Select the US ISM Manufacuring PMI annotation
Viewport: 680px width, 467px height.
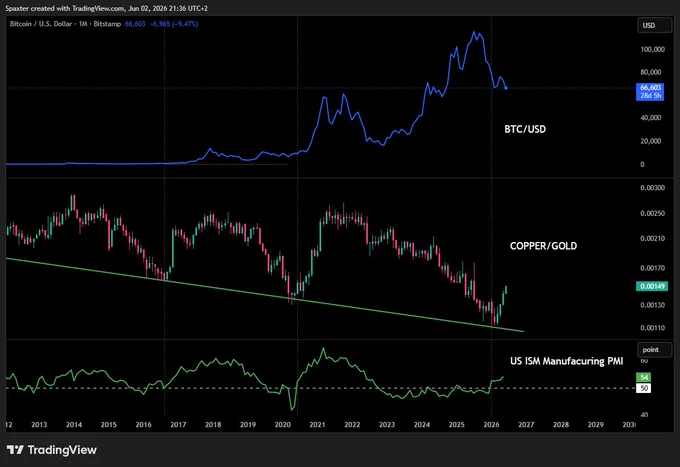pyautogui.click(x=566, y=361)
